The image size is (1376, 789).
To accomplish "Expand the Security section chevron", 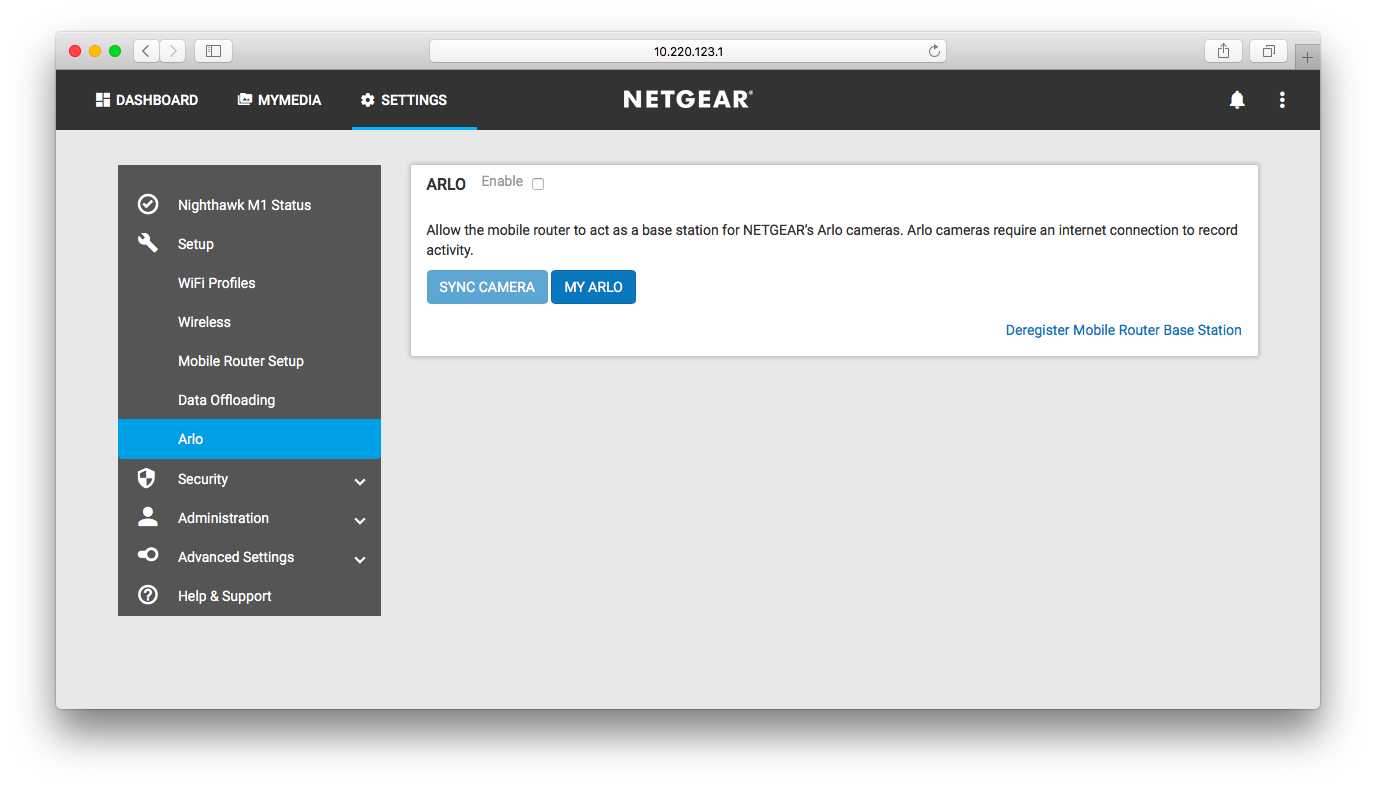I will 360,481.
